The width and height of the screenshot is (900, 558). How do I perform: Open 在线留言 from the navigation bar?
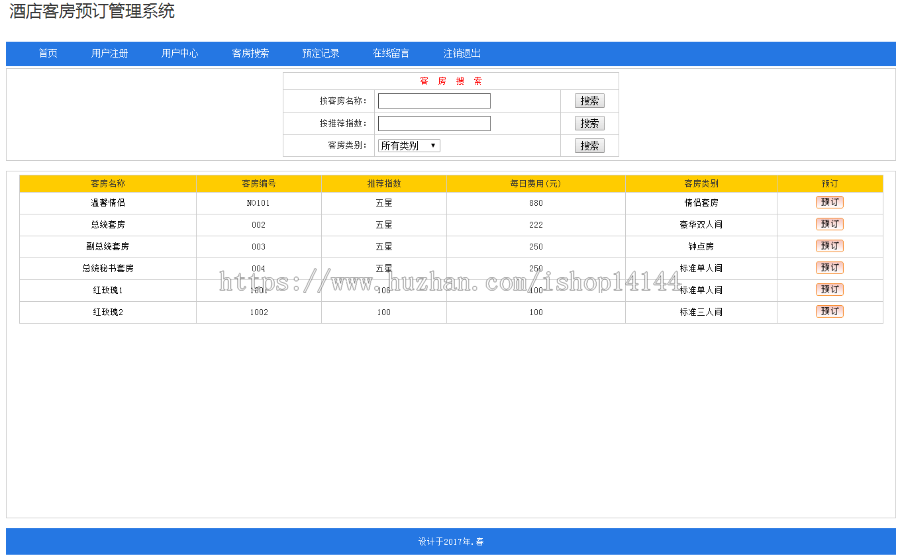point(391,53)
